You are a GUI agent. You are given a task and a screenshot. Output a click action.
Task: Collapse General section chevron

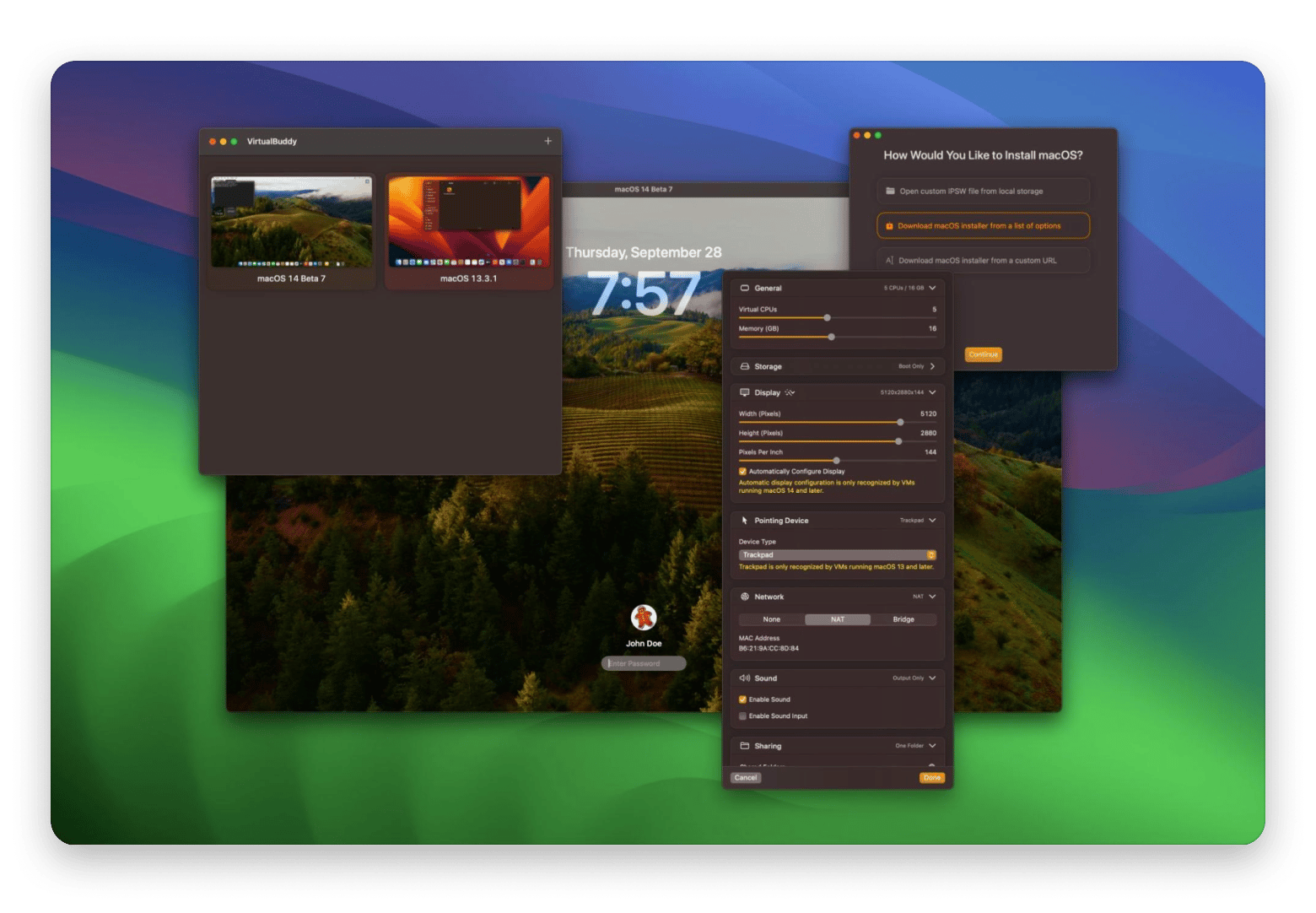[932, 288]
